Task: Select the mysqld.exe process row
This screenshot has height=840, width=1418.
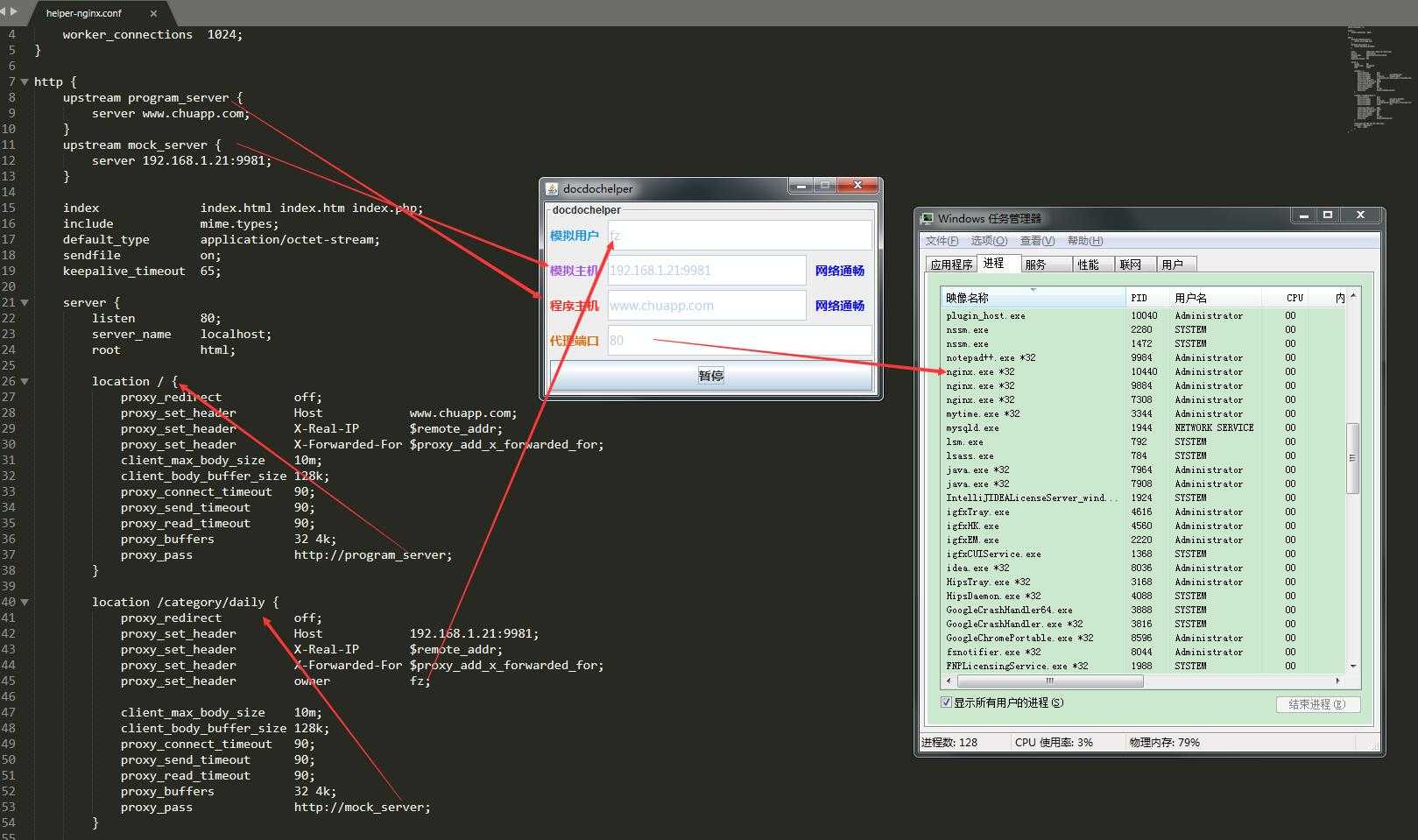Action: point(1144,427)
